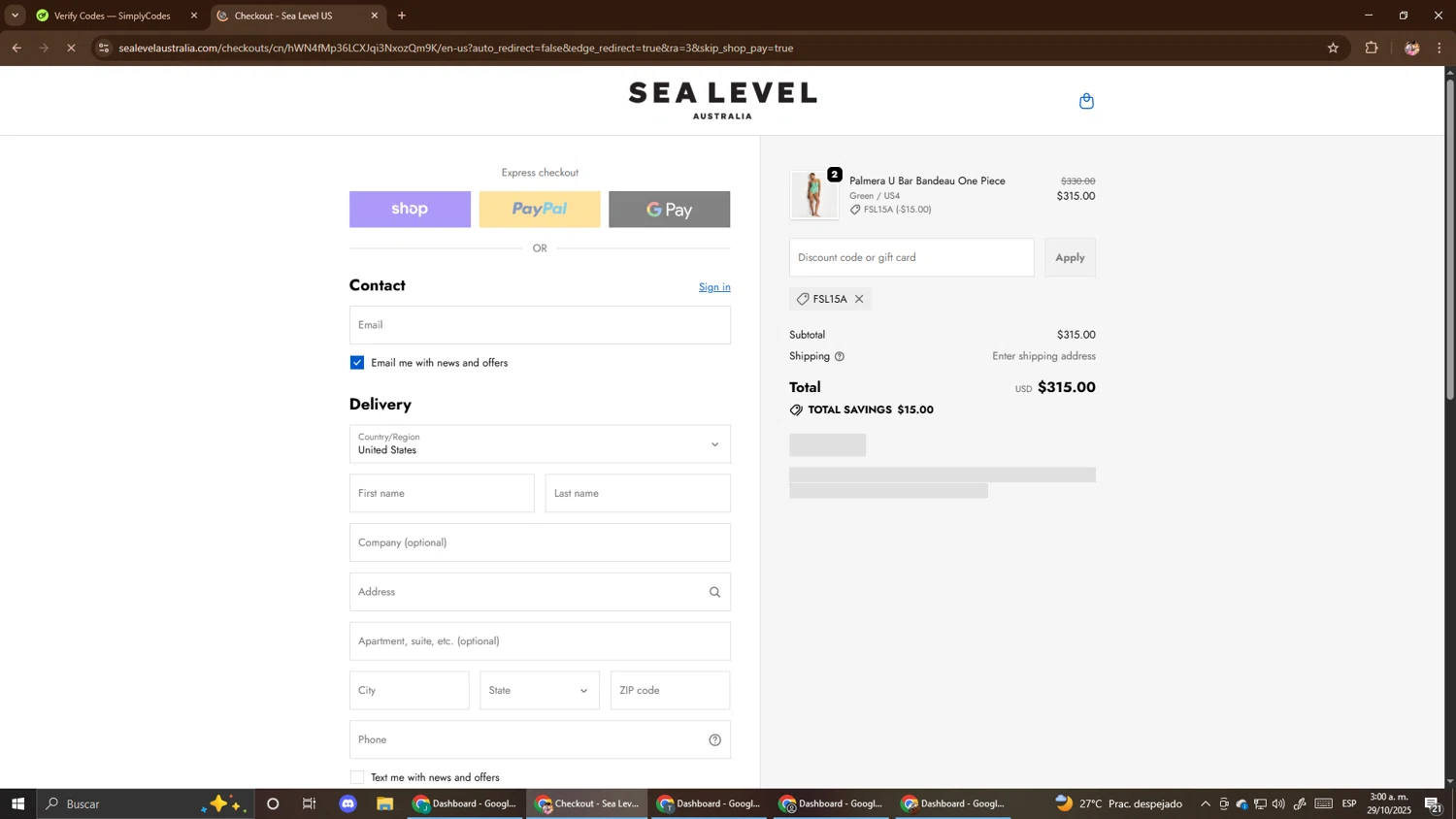The image size is (1456, 819).
Task: Click the Palmera U Bar Bandeau One Piece name
Action: [x=927, y=181]
